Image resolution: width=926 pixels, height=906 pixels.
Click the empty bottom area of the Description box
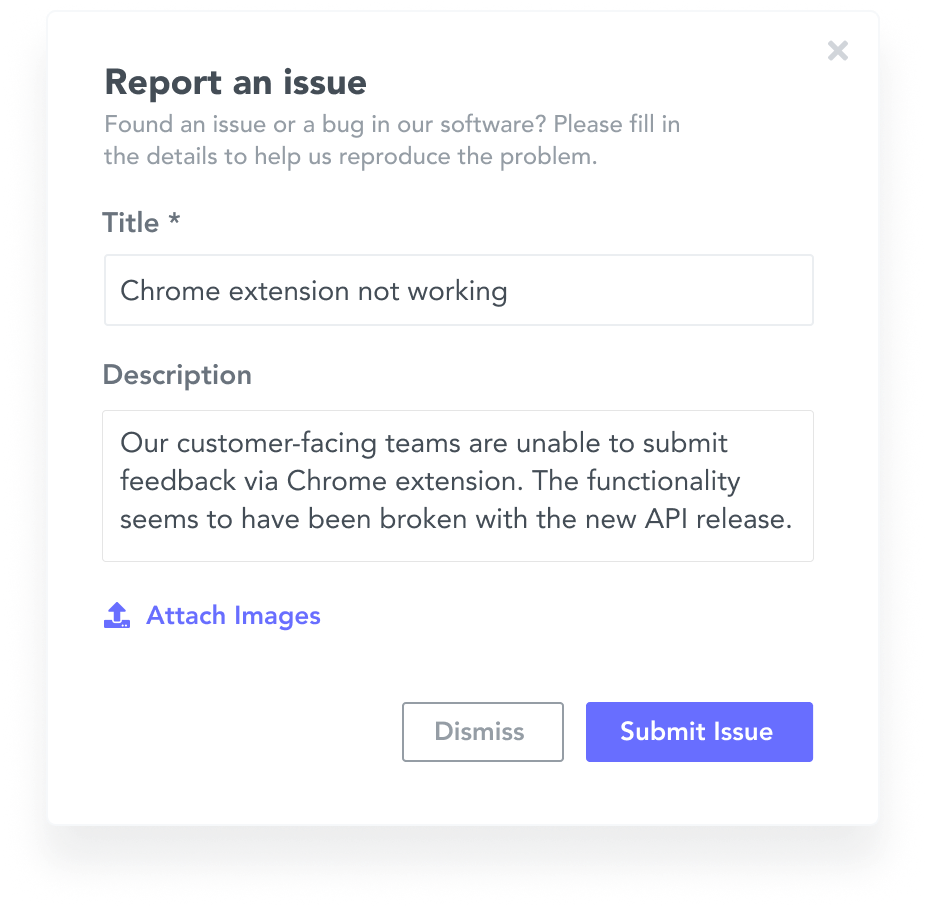point(458,548)
